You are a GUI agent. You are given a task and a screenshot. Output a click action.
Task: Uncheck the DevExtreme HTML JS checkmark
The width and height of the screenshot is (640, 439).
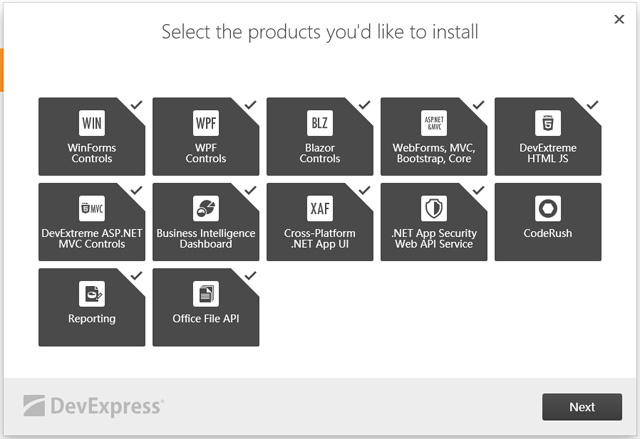tap(592, 105)
